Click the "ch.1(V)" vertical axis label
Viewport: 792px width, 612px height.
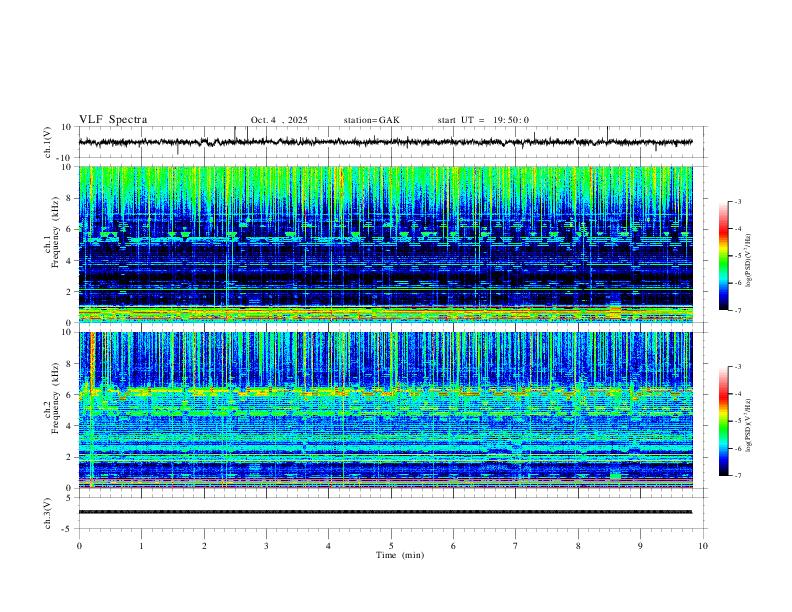click(48, 142)
